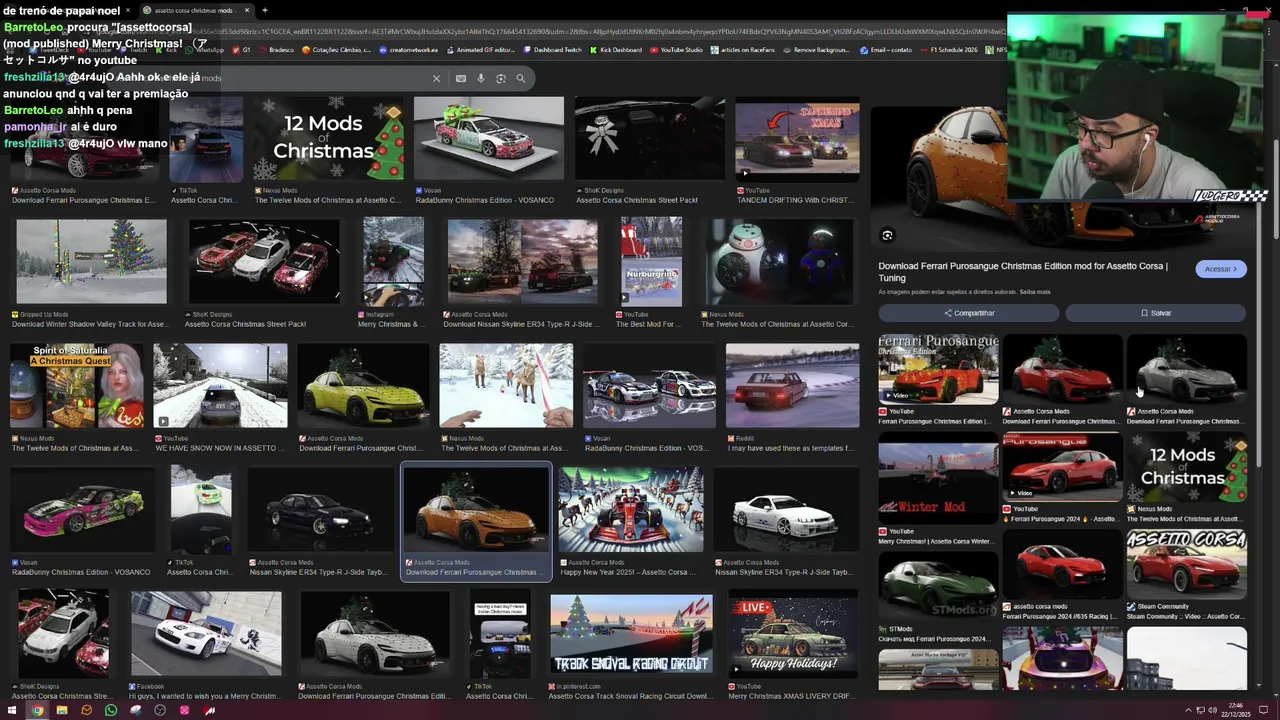This screenshot has width=1280, height=720.
Task: Open the Kick Dashboard bookmark
Action: pos(616,50)
